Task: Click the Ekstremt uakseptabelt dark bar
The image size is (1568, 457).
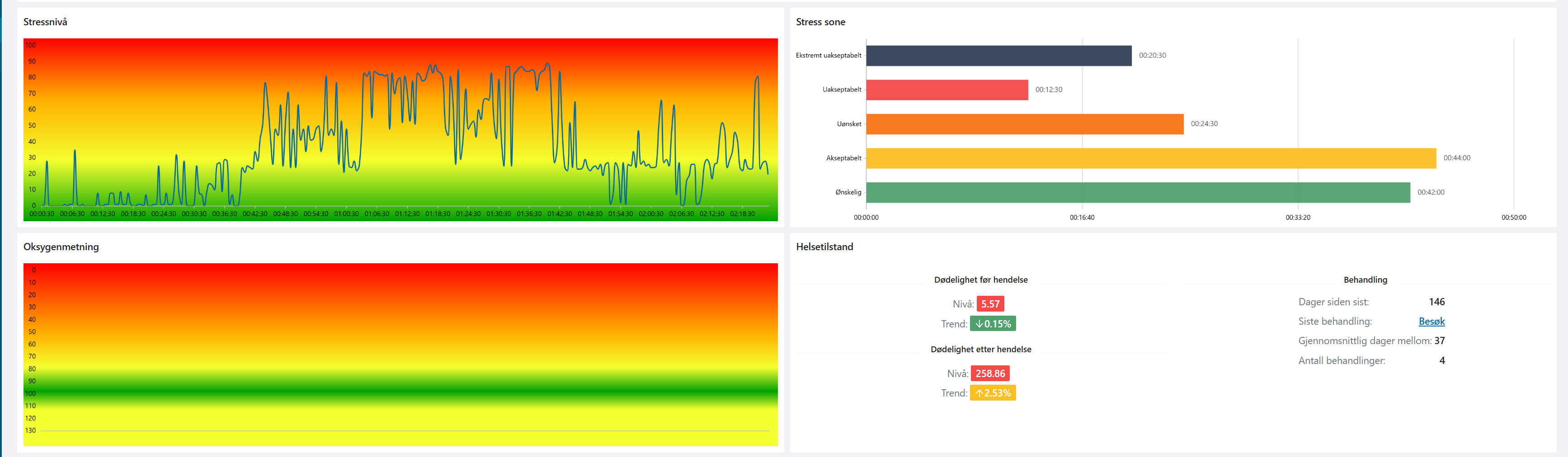Action: (x=998, y=56)
